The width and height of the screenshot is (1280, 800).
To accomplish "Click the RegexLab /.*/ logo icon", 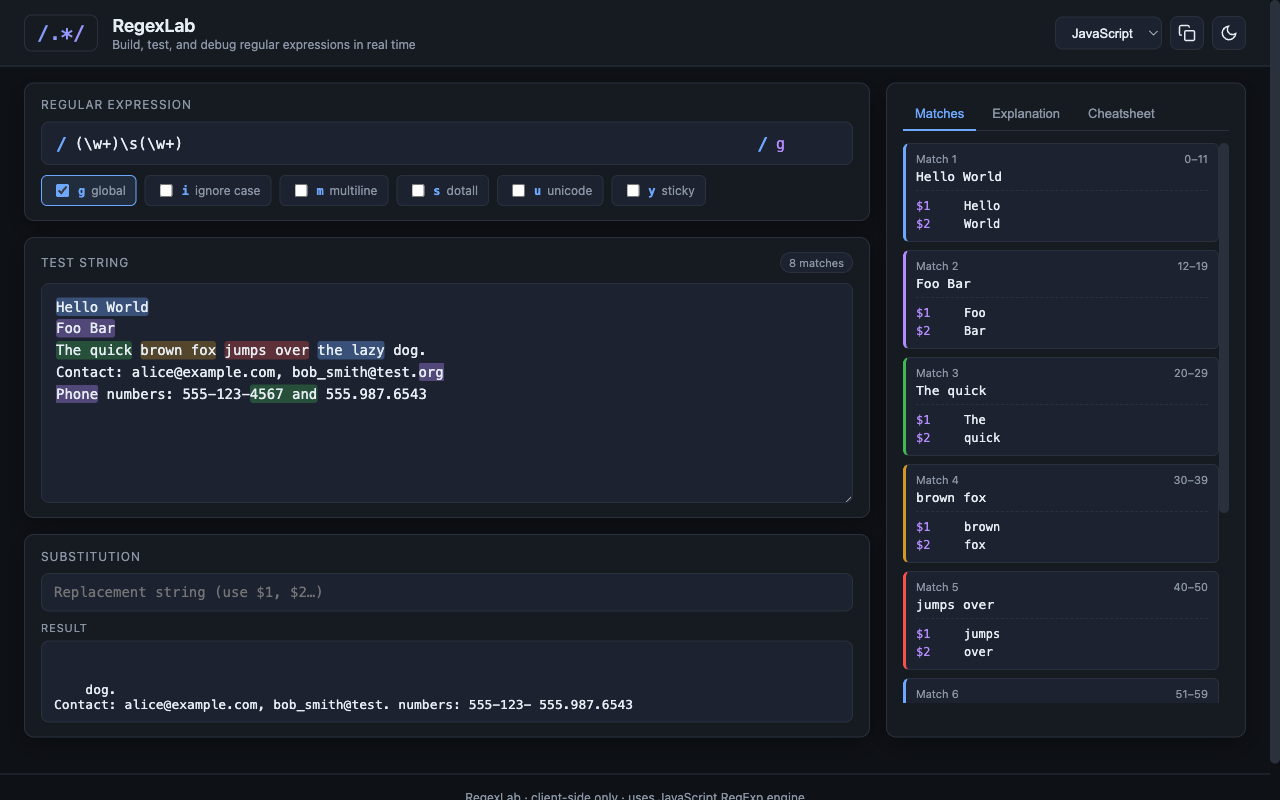I will tap(61, 33).
